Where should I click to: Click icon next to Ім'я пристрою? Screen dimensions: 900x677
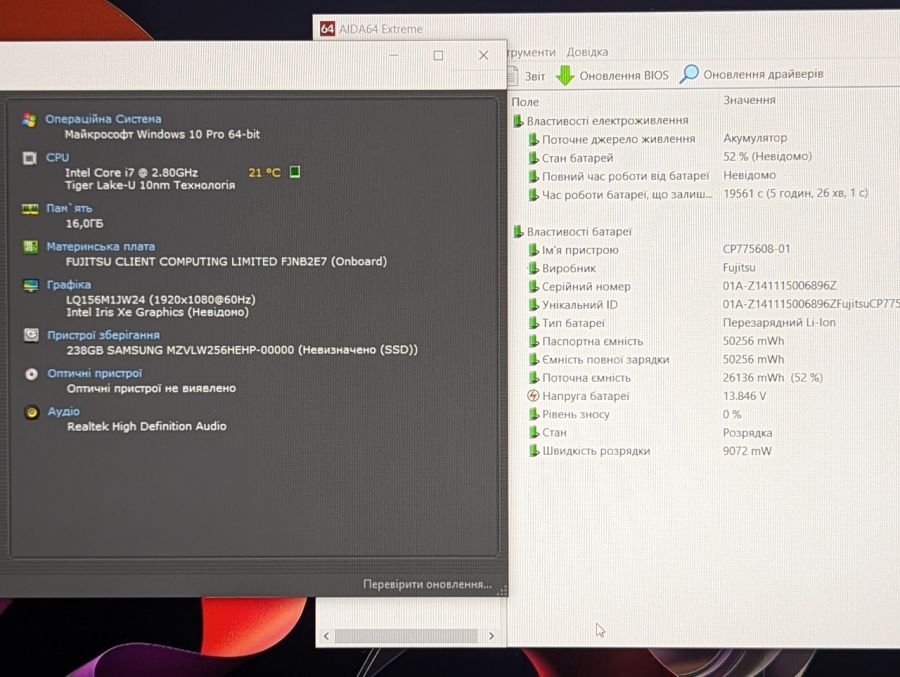pyautogui.click(x=533, y=250)
